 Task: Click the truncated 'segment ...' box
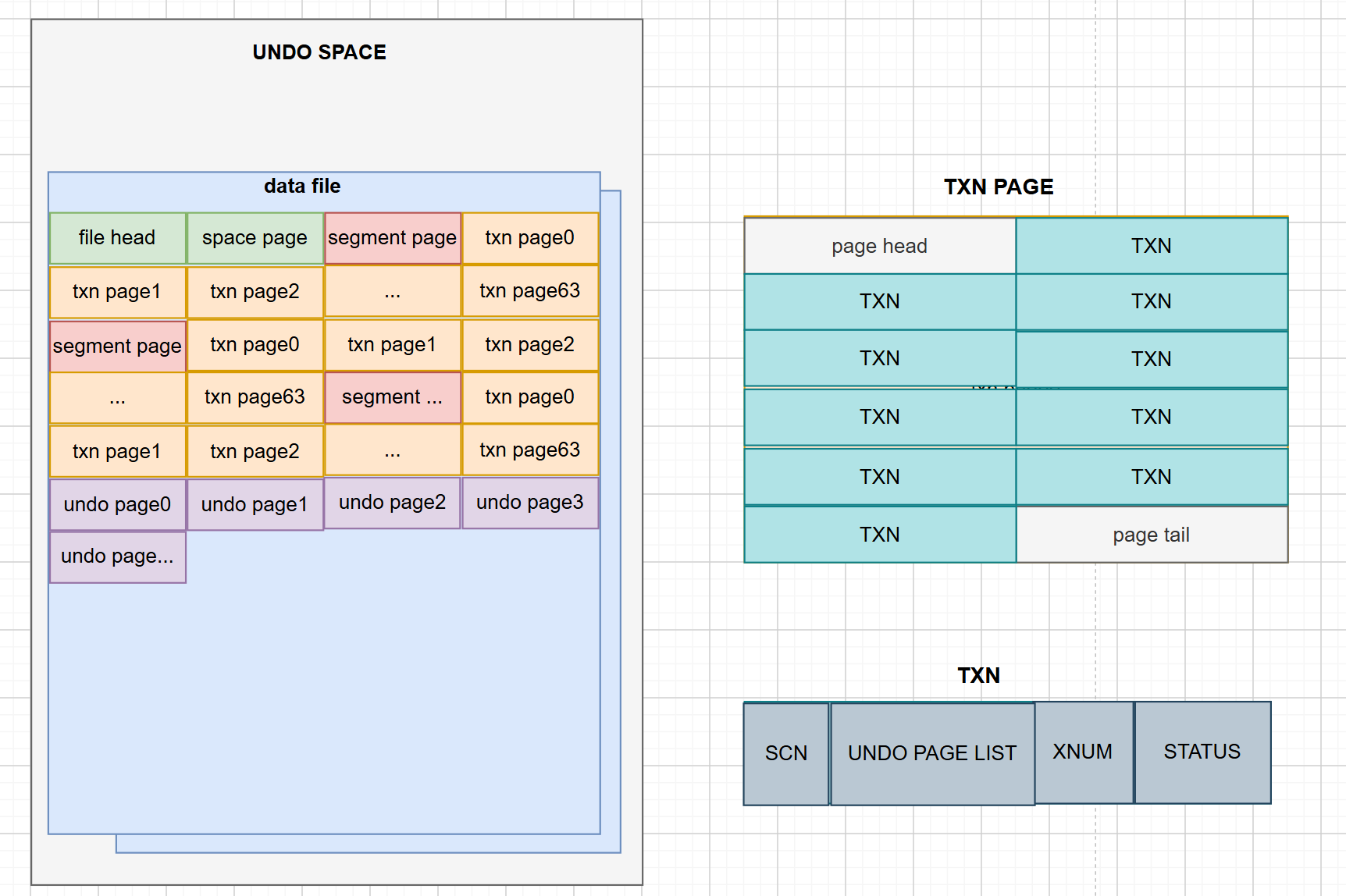coord(393,397)
